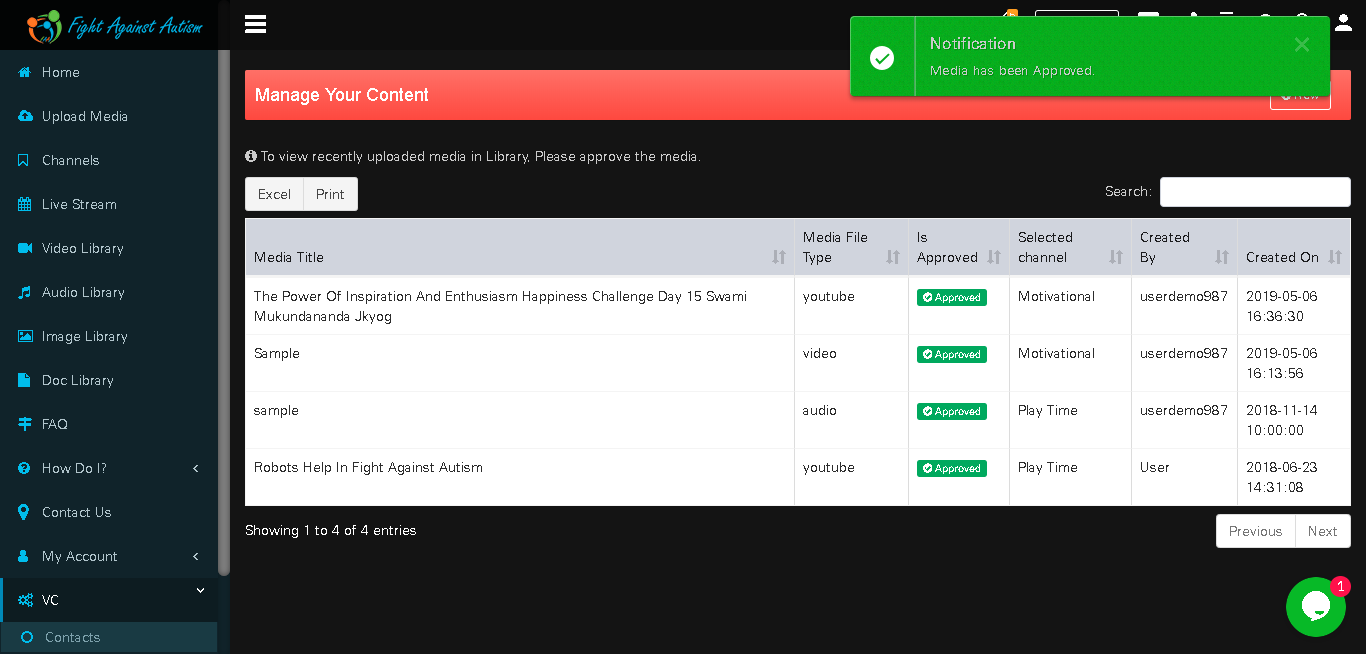Select Contacts under the VC section
This screenshot has width=1366, height=654.
108,637
